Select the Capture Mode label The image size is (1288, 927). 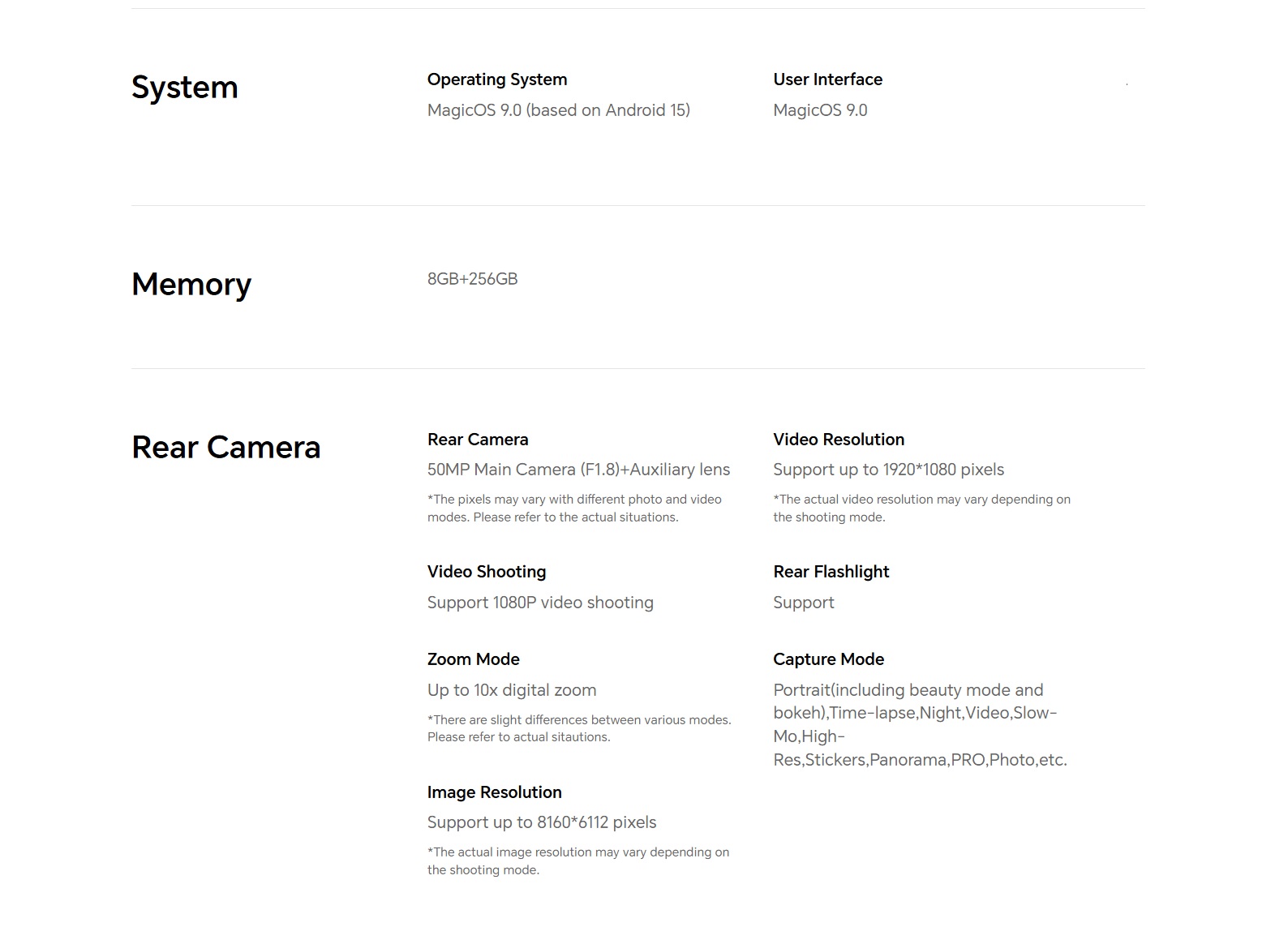click(829, 659)
